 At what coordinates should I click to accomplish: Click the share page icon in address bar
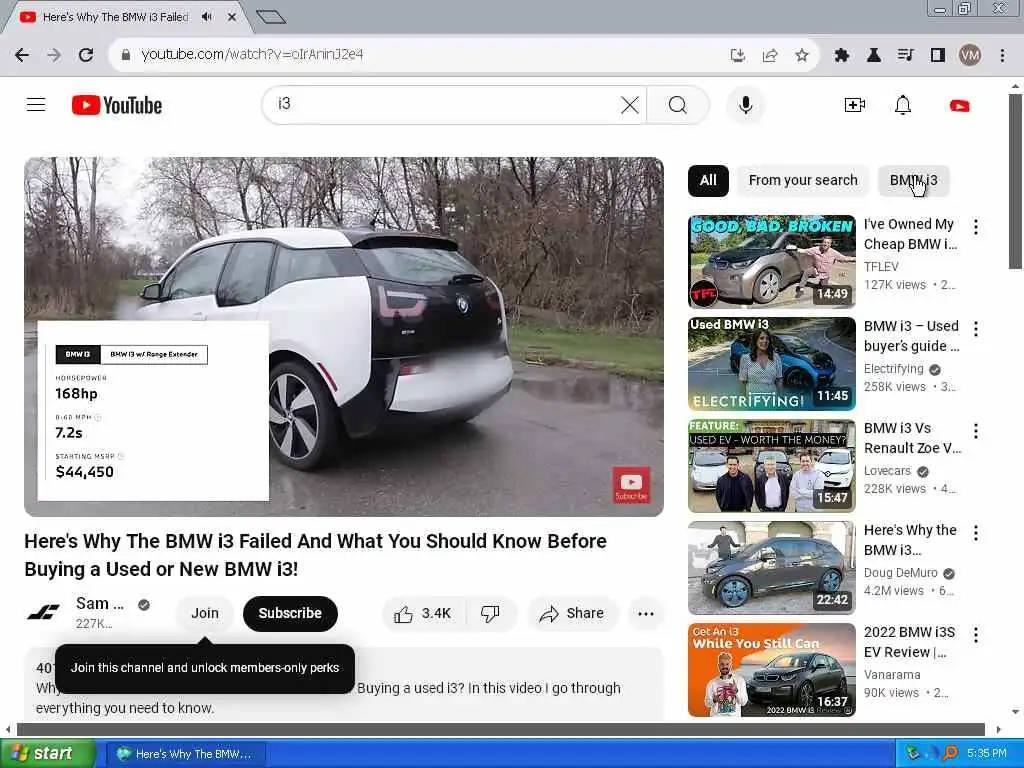(x=770, y=56)
